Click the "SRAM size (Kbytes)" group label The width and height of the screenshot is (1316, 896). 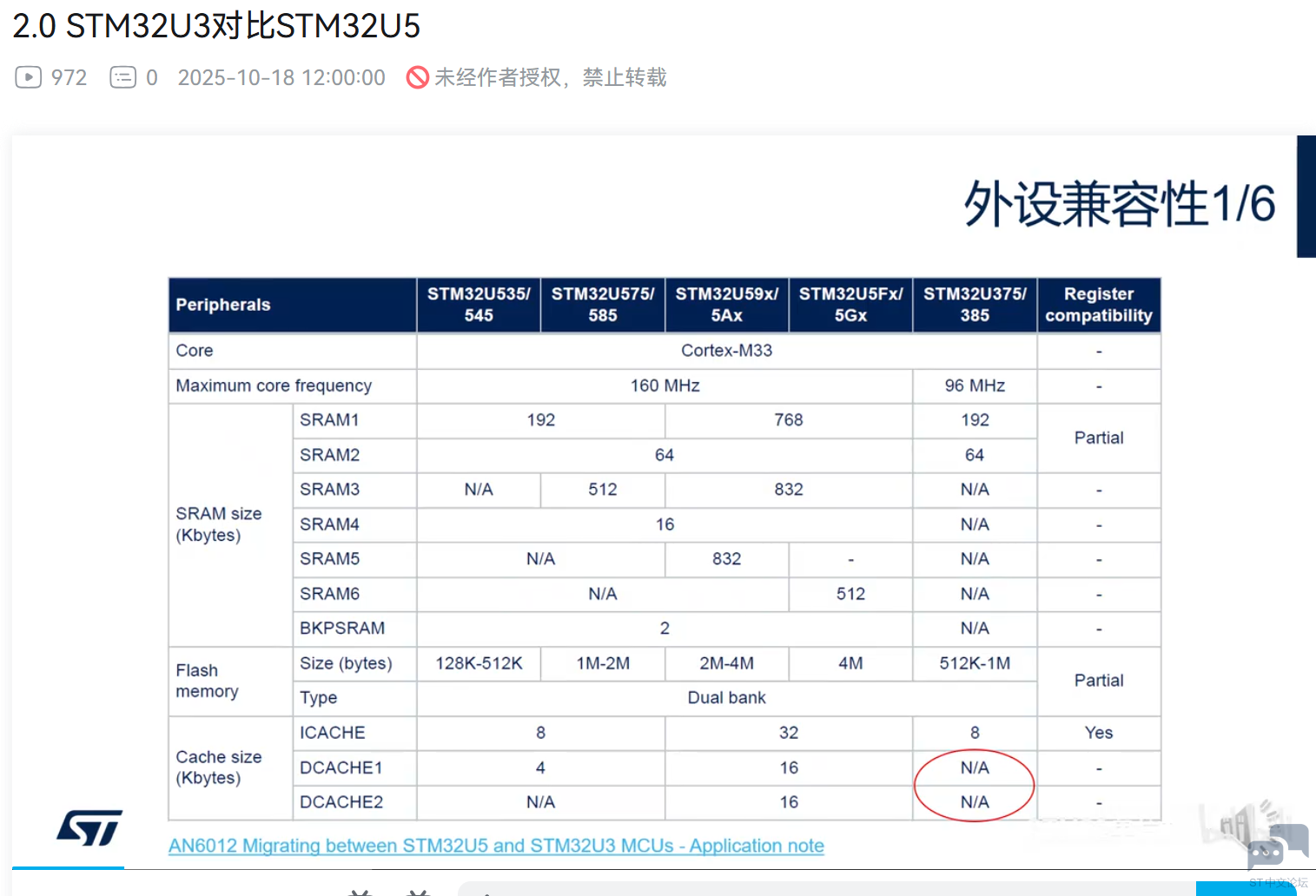pyautogui.click(x=219, y=524)
